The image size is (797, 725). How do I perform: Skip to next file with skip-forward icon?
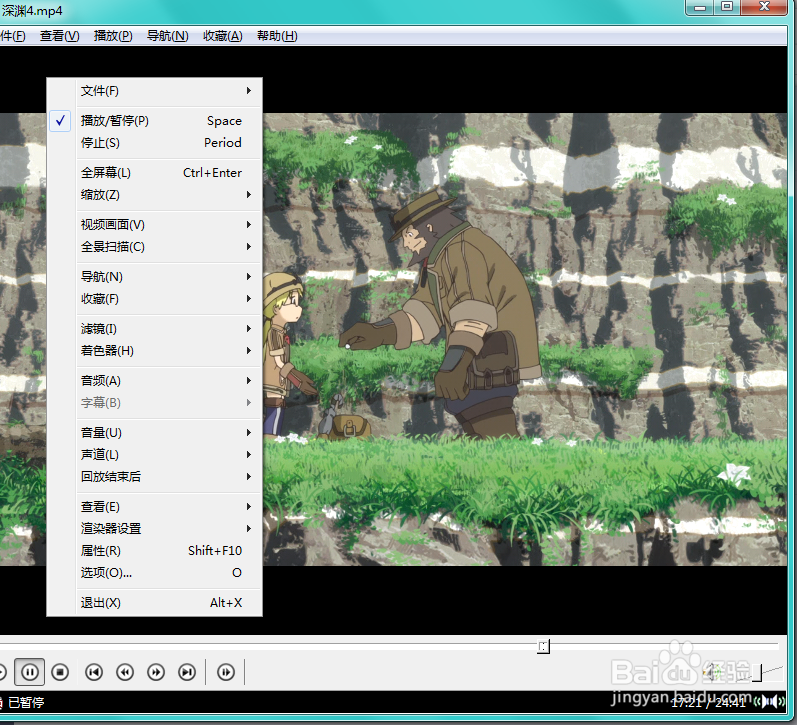(x=187, y=672)
